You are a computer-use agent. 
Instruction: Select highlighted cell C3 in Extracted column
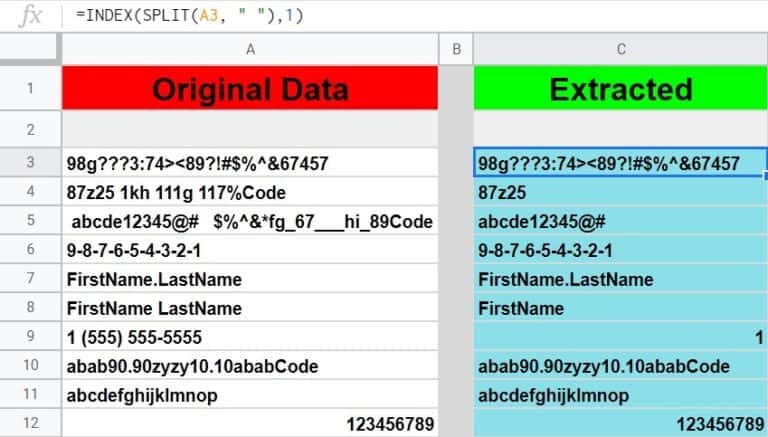coord(621,162)
